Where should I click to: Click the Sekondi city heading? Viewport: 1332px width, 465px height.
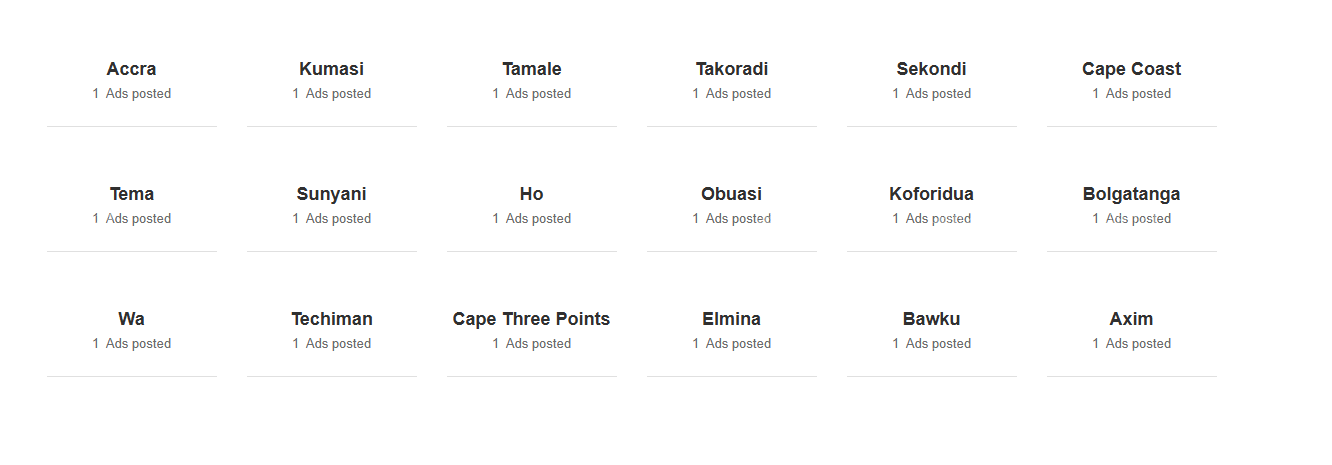coord(931,69)
